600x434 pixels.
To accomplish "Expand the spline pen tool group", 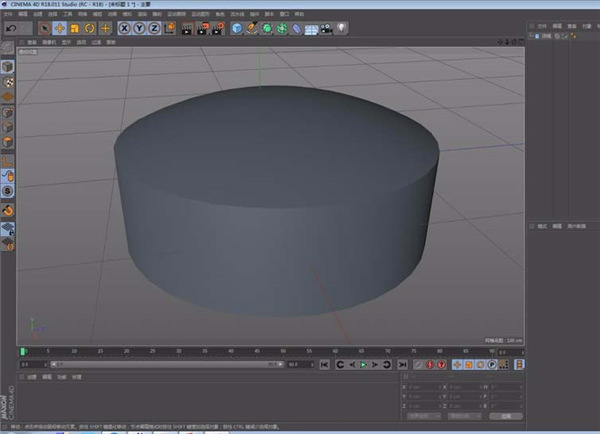I will [x=252, y=28].
